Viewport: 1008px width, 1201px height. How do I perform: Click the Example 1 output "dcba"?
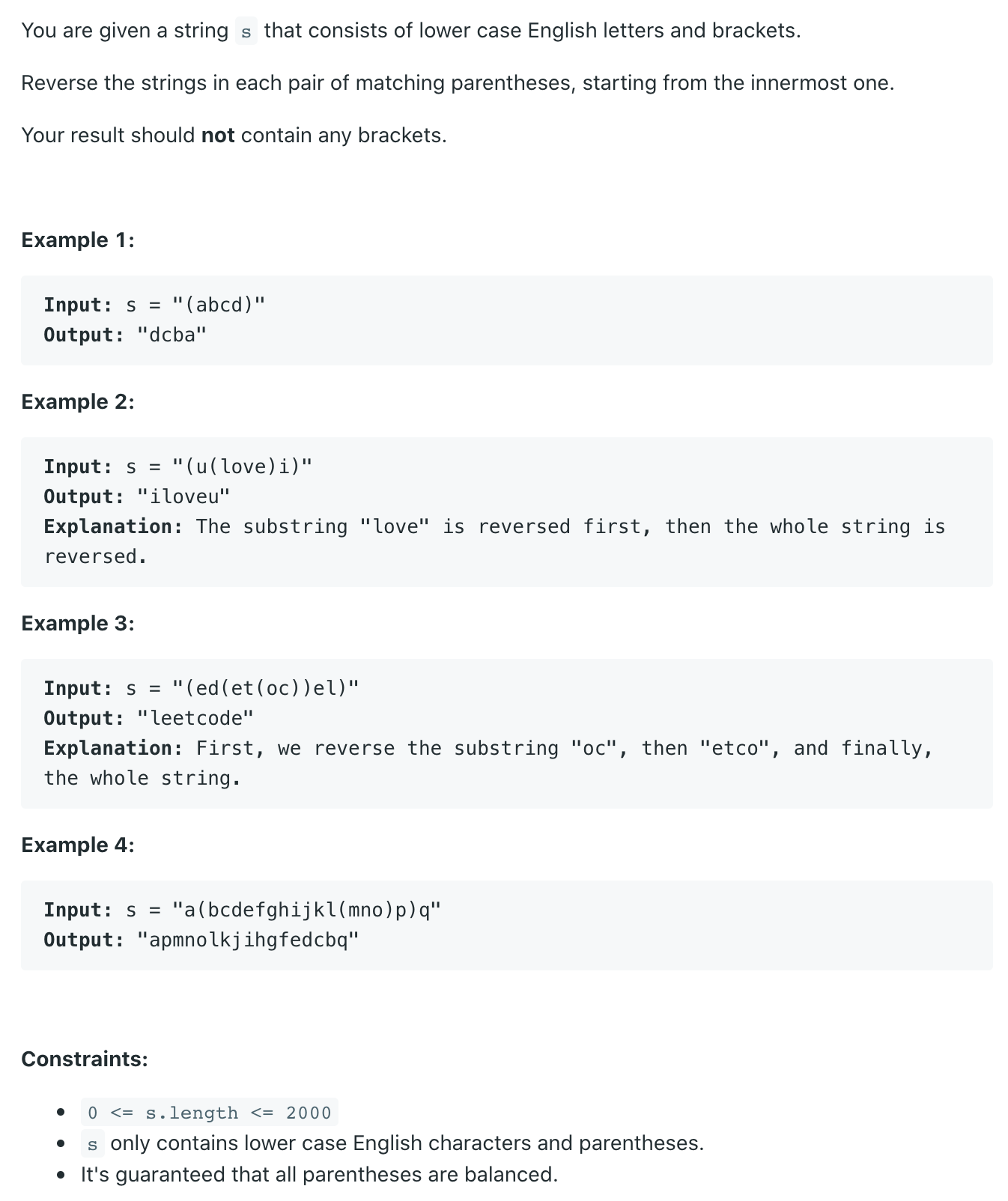coord(171,335)
